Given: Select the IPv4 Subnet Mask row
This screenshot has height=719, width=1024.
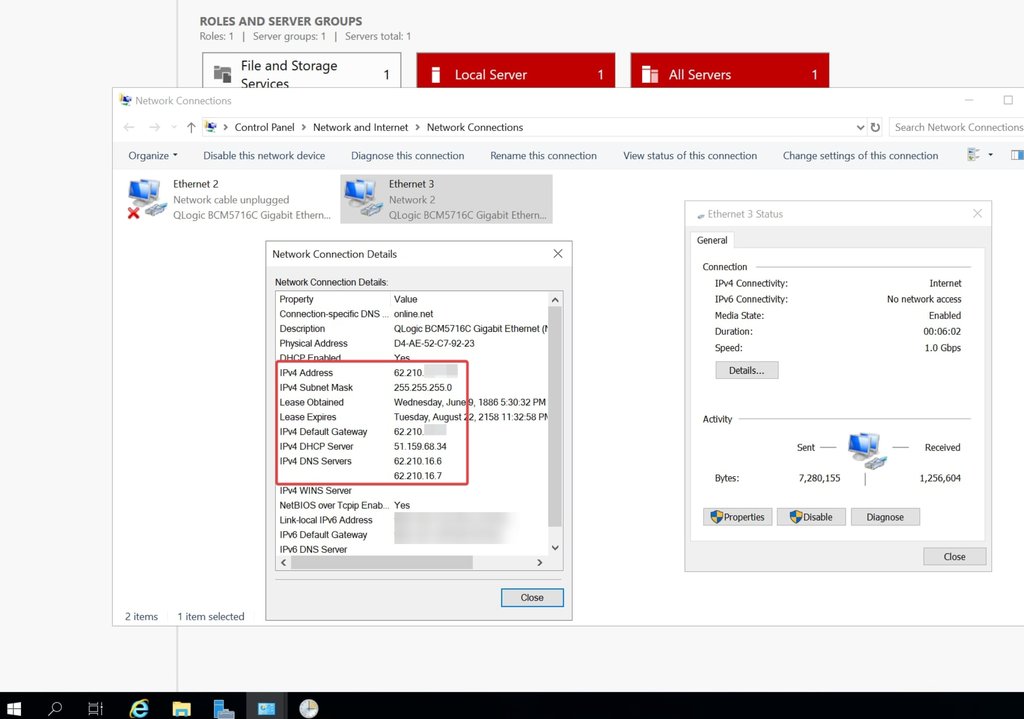Looking at the screenshot, I should (x=412, y=387).
